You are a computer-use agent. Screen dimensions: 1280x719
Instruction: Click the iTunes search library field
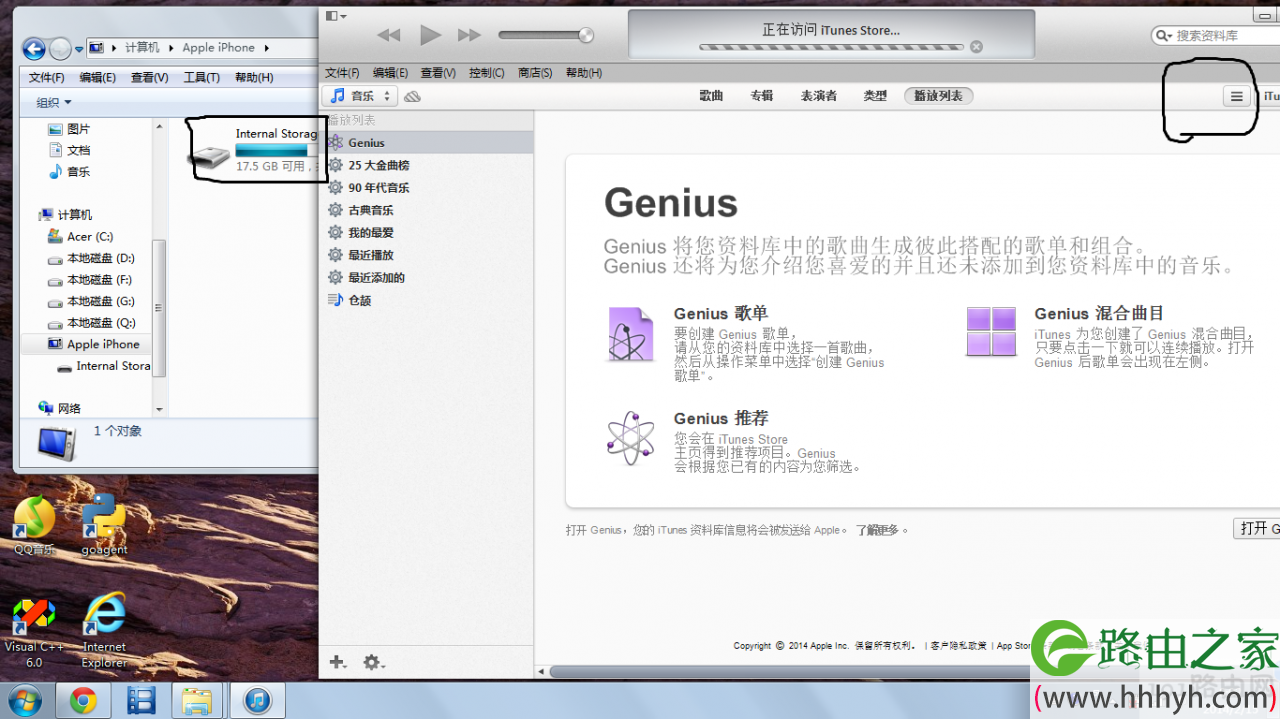point(1215,35)
